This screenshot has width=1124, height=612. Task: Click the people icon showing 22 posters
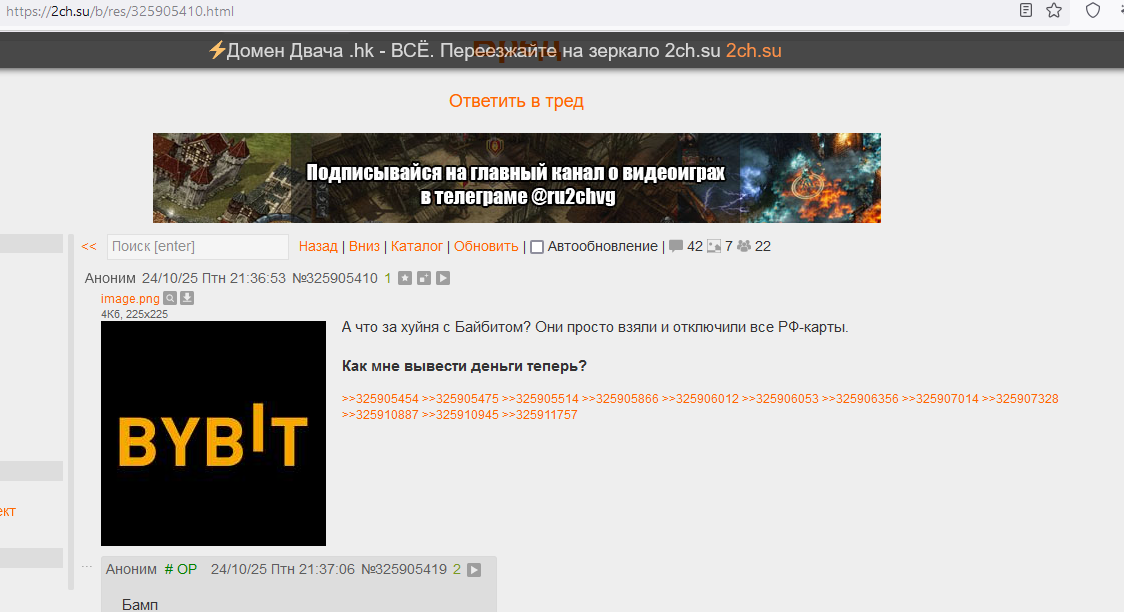[744, 246]
